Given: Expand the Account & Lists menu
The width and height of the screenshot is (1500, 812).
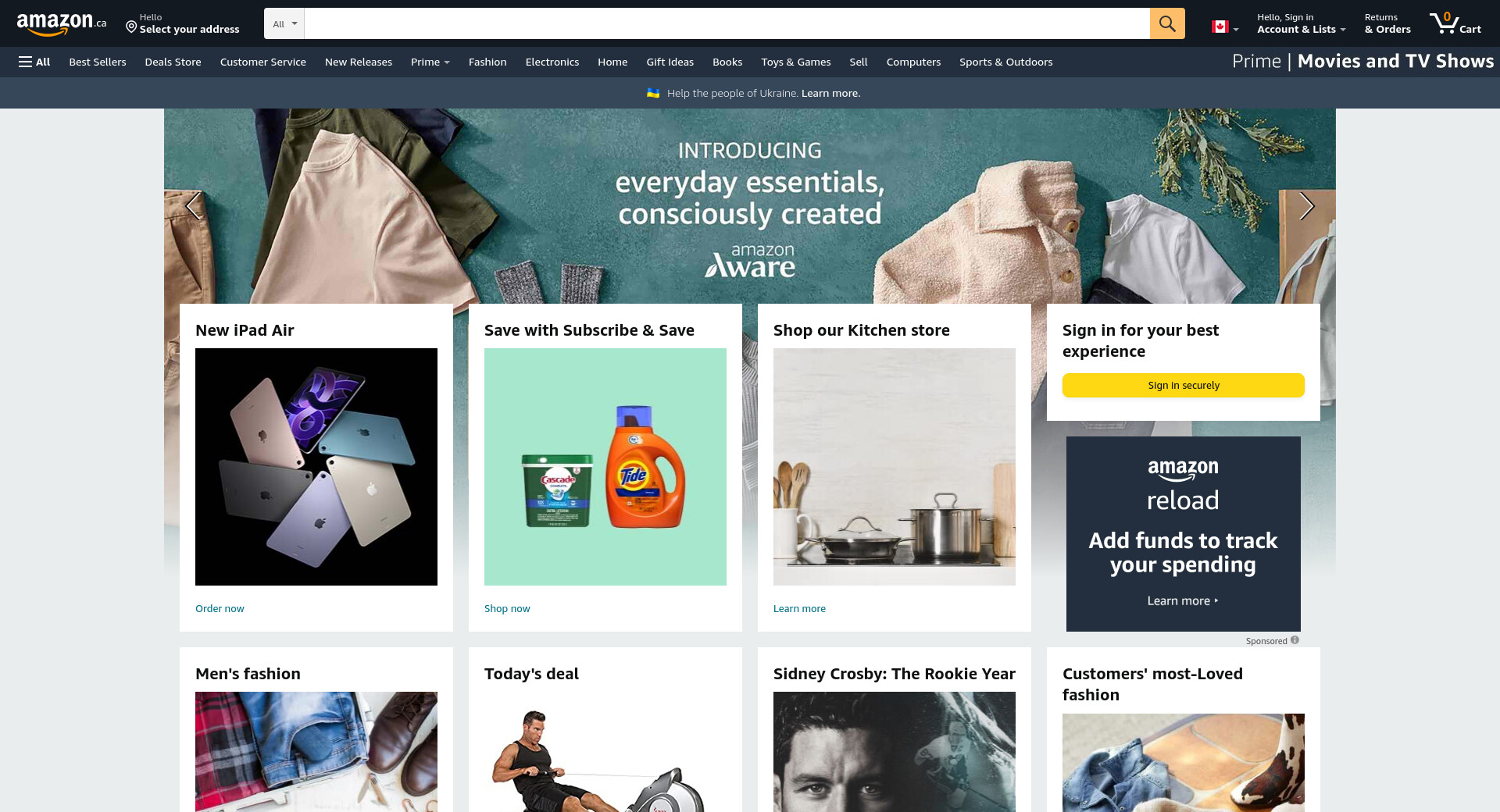Looking at the screenshot, I should 1301,23.
